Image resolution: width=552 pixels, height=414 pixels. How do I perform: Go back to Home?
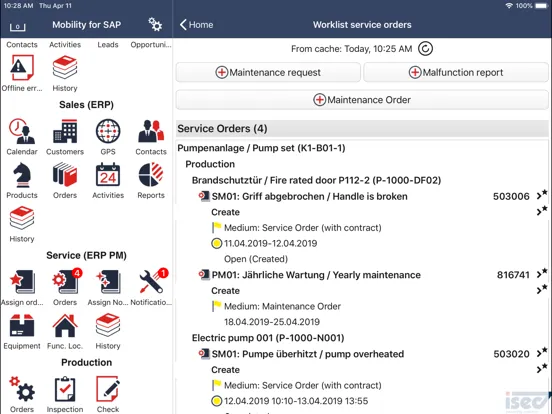pyautogui.click(x=196, y=25)
